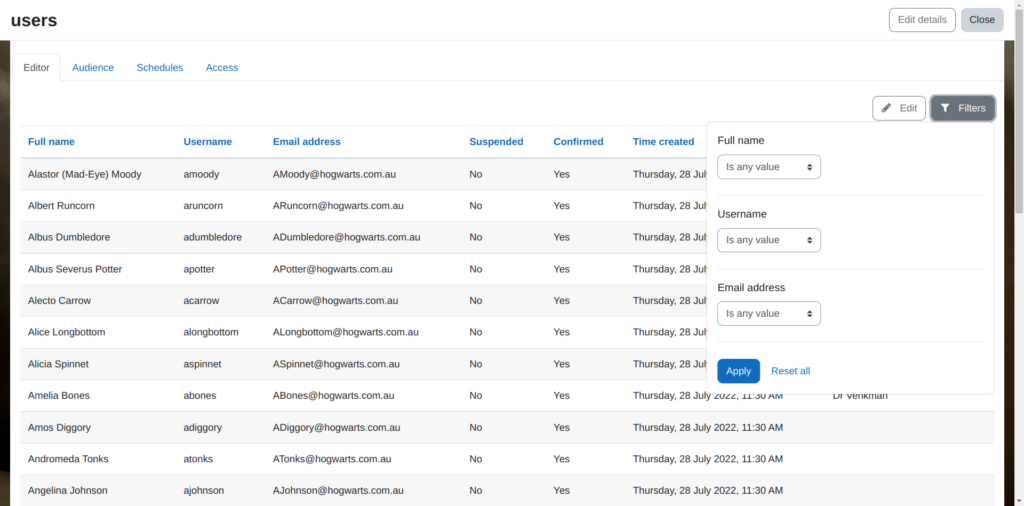The height and width of the screenshot is (506, 1024).
Task: Select the name Alicia Spinnet
Action: coord(58,364)
